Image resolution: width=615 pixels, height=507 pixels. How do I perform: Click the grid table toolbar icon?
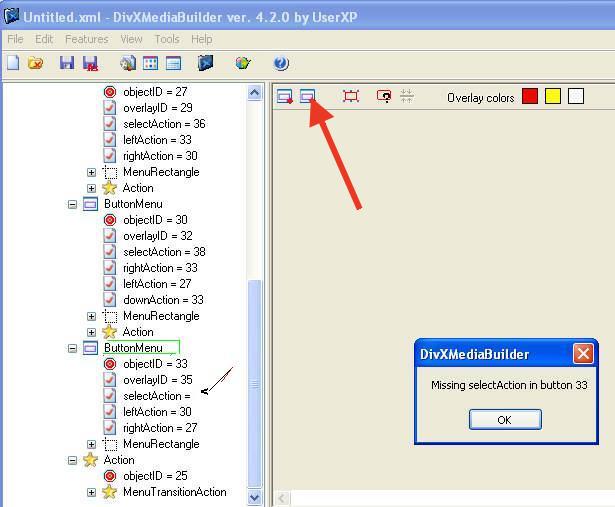pos(151,63)
